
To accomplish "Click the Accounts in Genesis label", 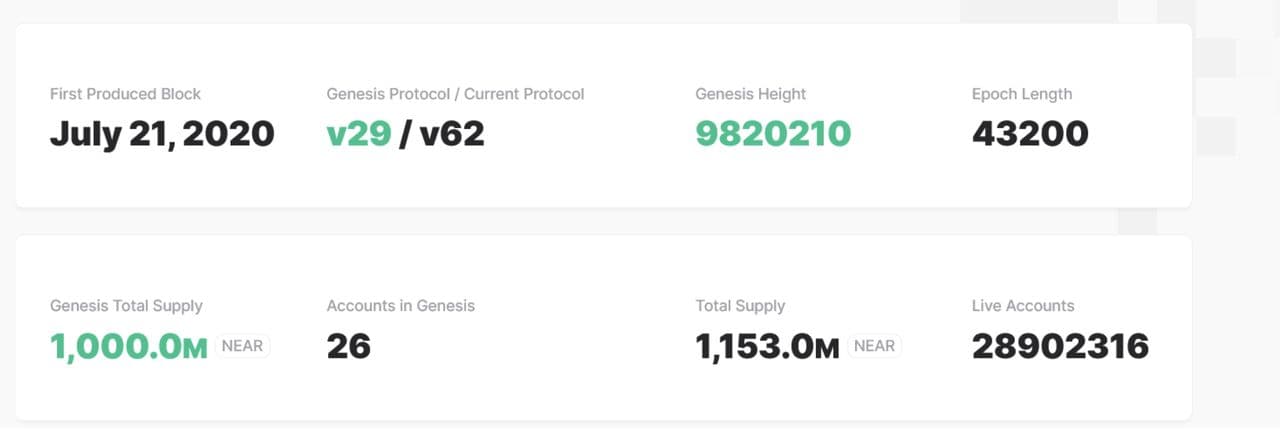I will 400,306.
